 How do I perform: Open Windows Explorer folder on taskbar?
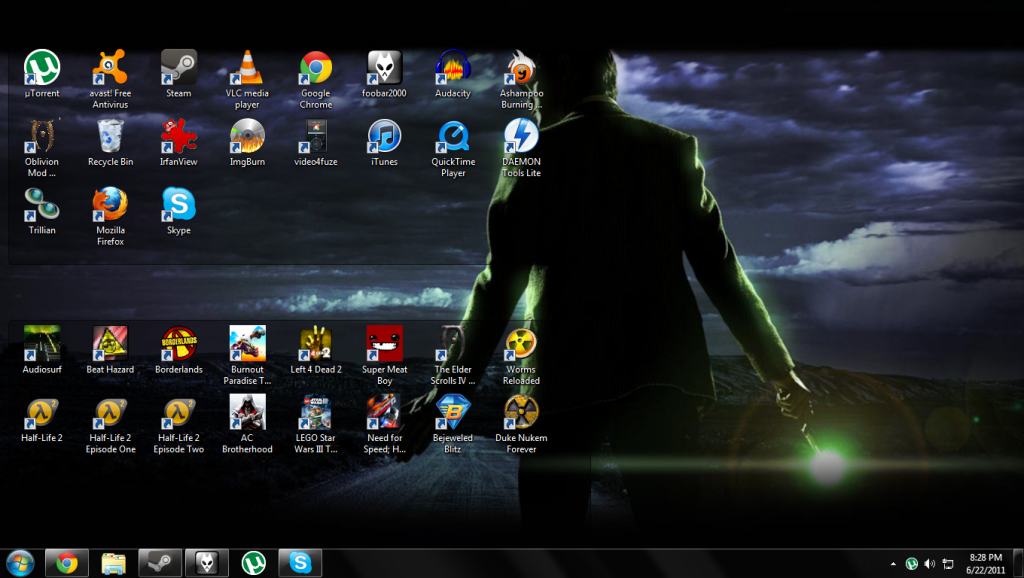tap(113, 563)
